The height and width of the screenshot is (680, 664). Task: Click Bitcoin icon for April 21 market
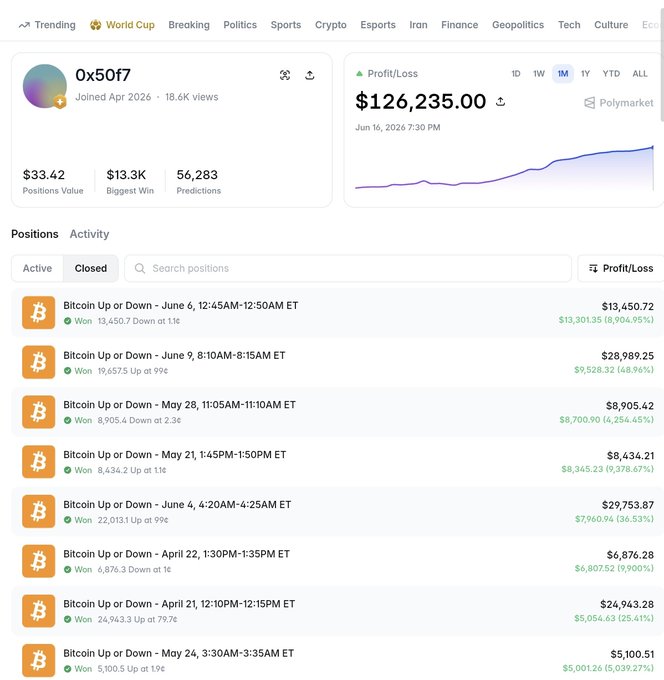pyautogui.click(x=39, y=611)
